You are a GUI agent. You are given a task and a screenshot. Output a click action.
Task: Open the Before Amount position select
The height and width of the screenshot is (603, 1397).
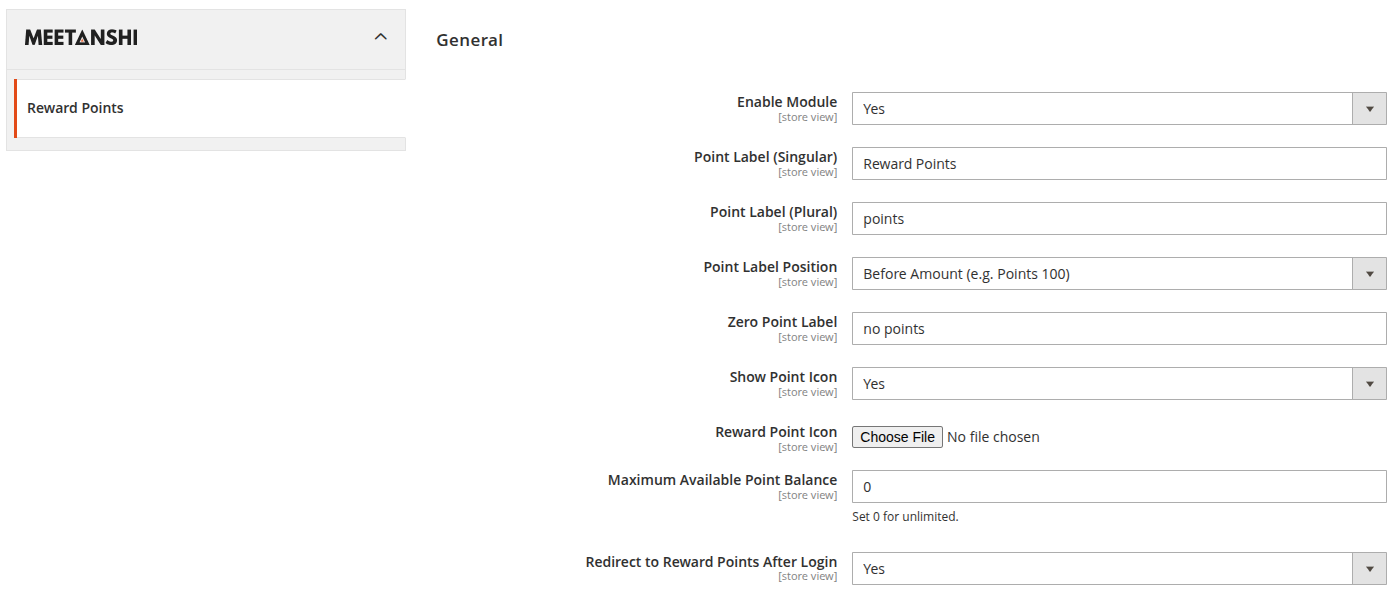(x=1119, y=274)
